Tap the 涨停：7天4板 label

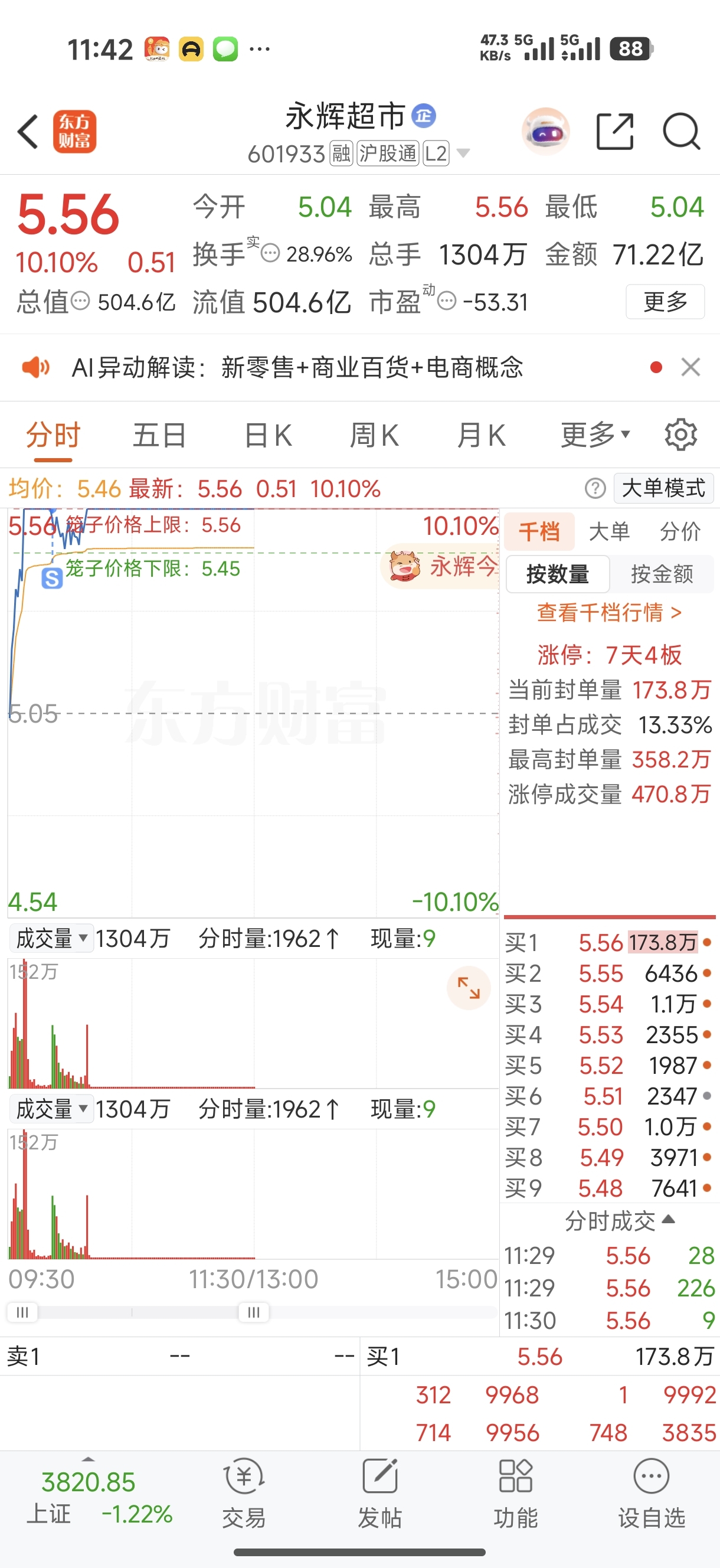(x=609, y=655)
